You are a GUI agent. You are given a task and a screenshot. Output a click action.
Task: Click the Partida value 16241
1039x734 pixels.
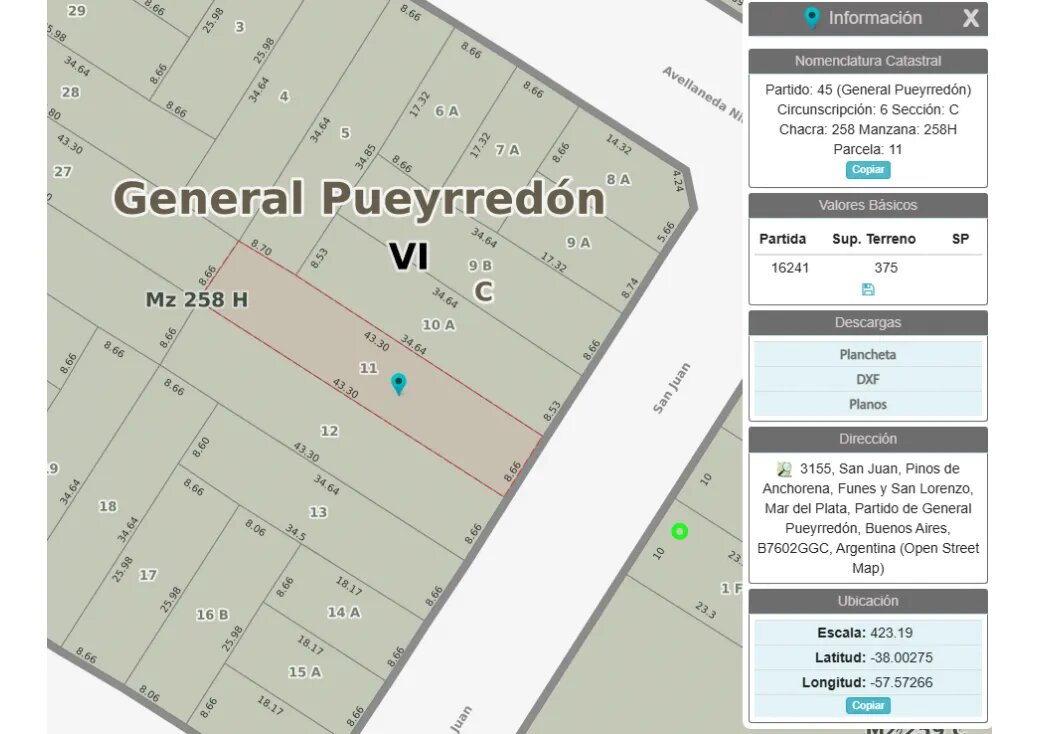[790, 268]
